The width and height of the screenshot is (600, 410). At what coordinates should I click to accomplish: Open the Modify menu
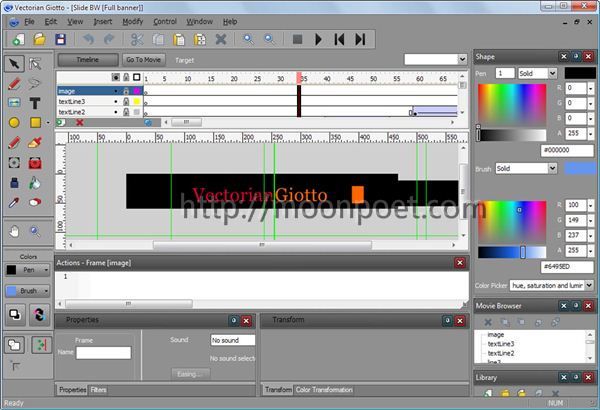coord(132,22)
